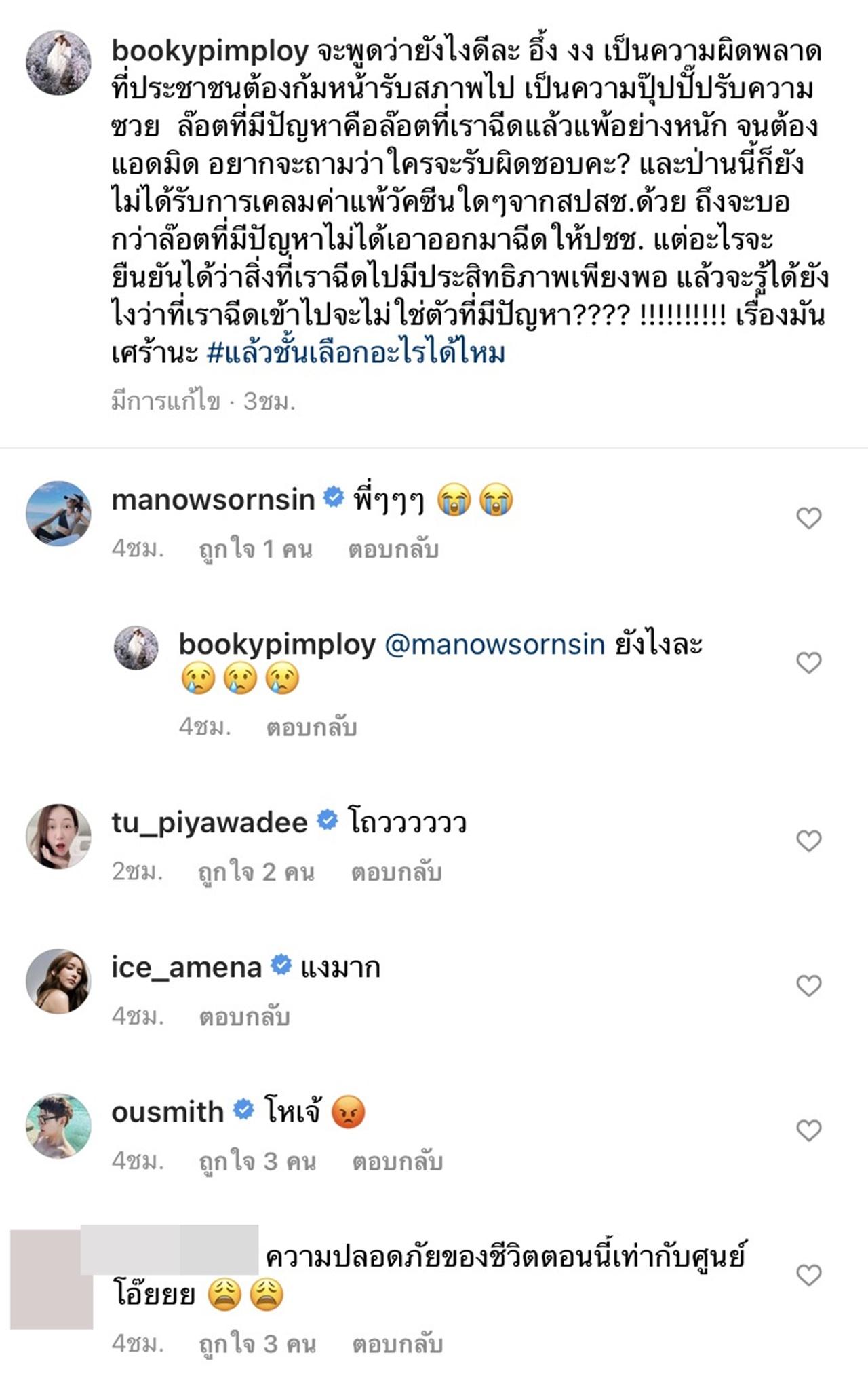Like the manowsornsin comment with heart
This screenshot has width=868, height=1378.
pos(808,518)
